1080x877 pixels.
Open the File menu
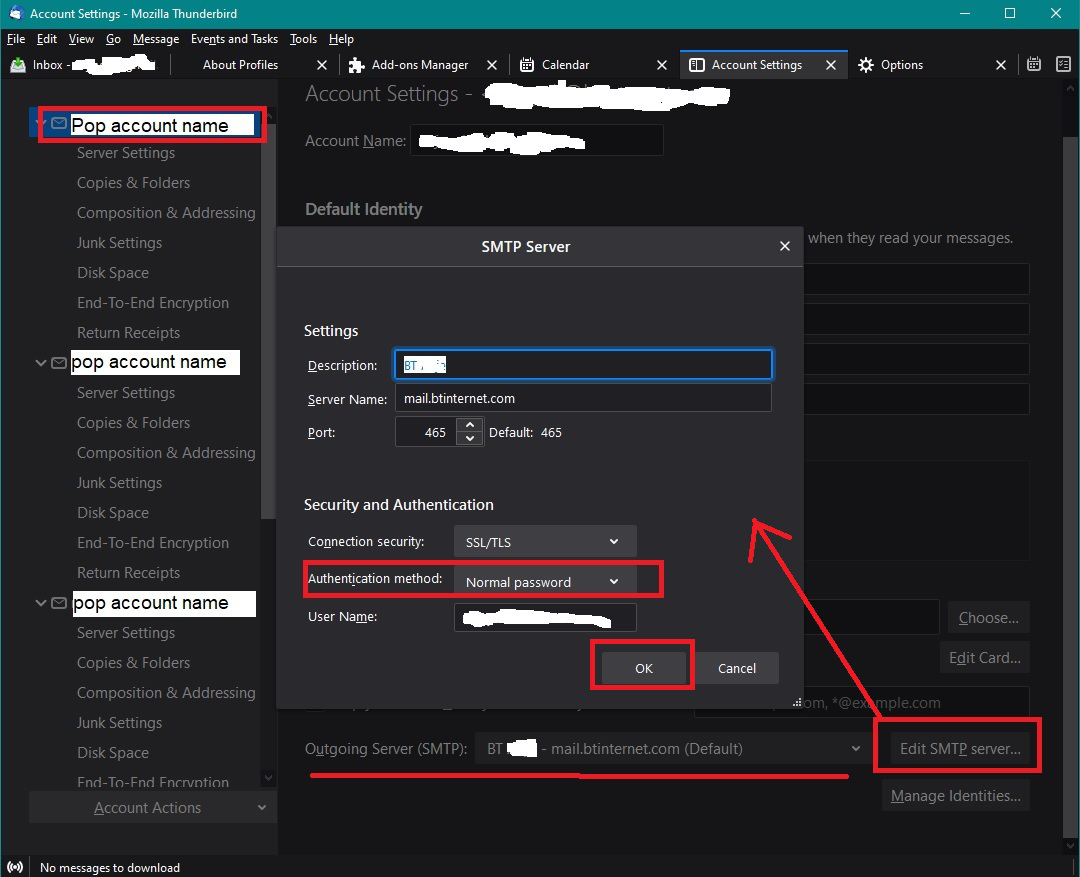click(x=16, y=39)
